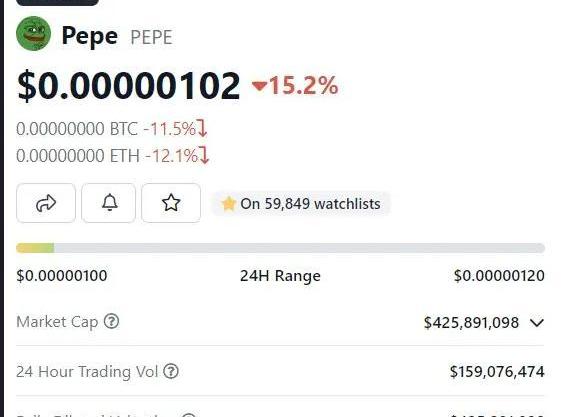Click the red 15.2% down indicator
Viewport: 564px width, 417px height.
295,86
